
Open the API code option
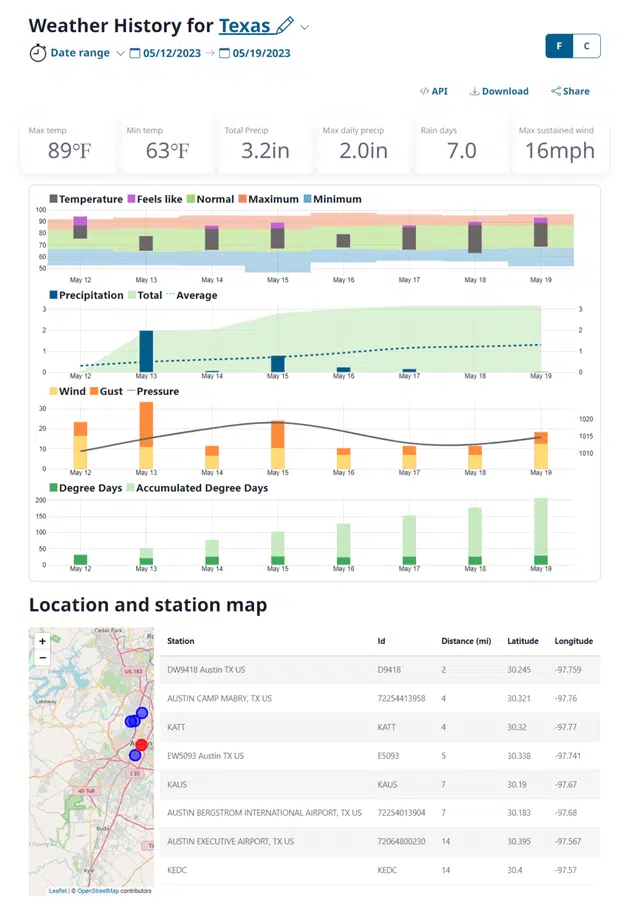434,91
